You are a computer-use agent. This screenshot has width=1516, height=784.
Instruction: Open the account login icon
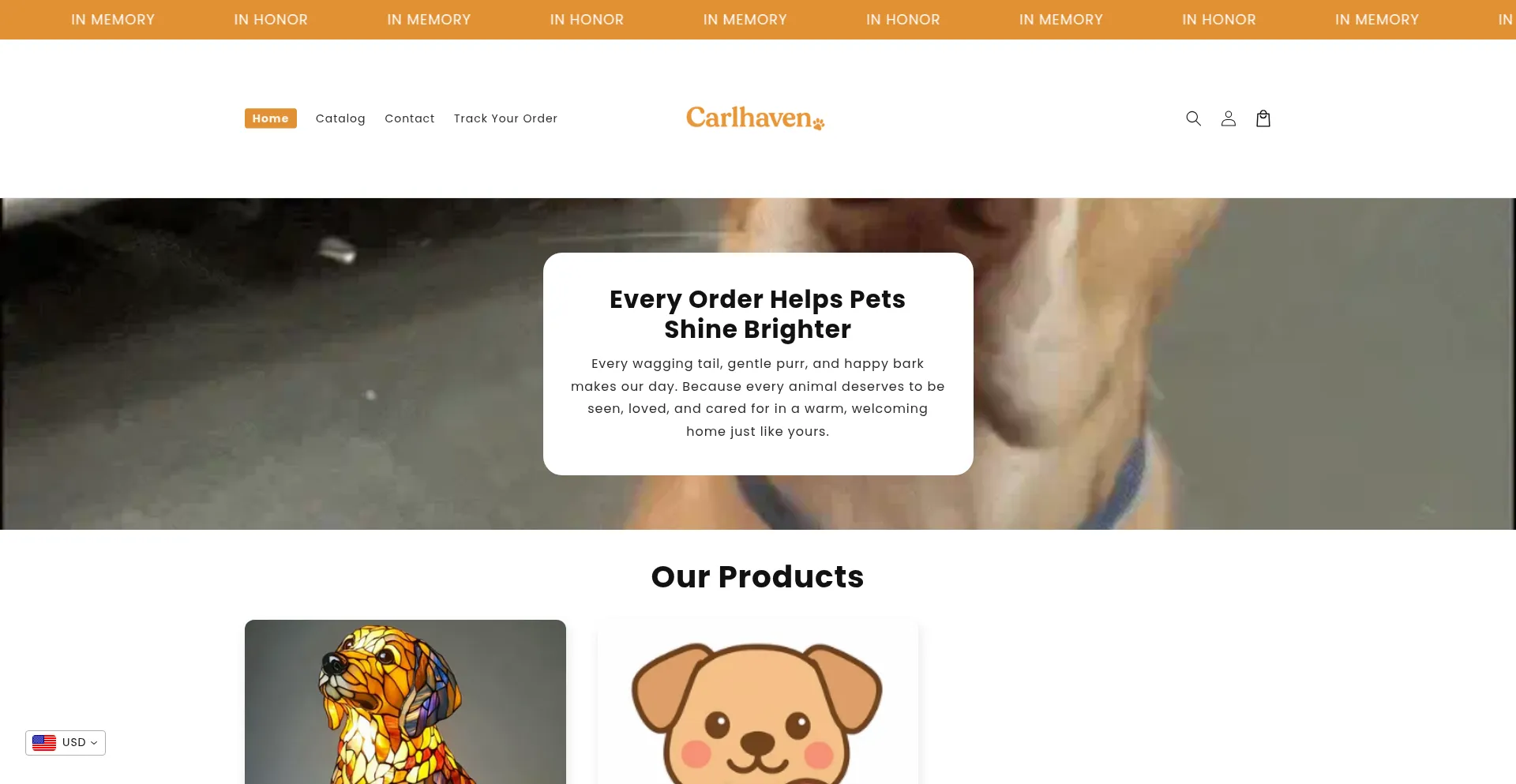(1228, 118)
